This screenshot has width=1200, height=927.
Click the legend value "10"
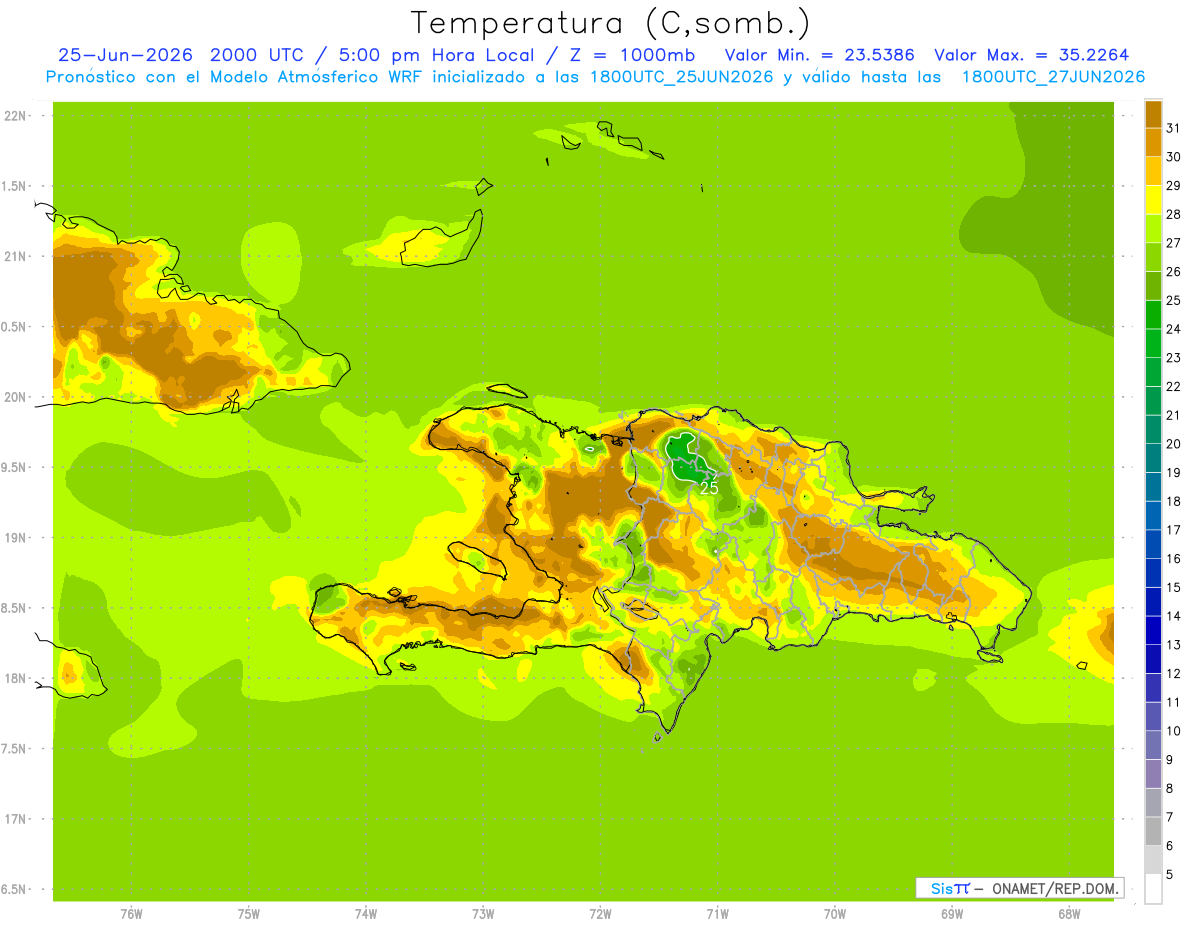pyautogui.click(x=1173, y=731)
